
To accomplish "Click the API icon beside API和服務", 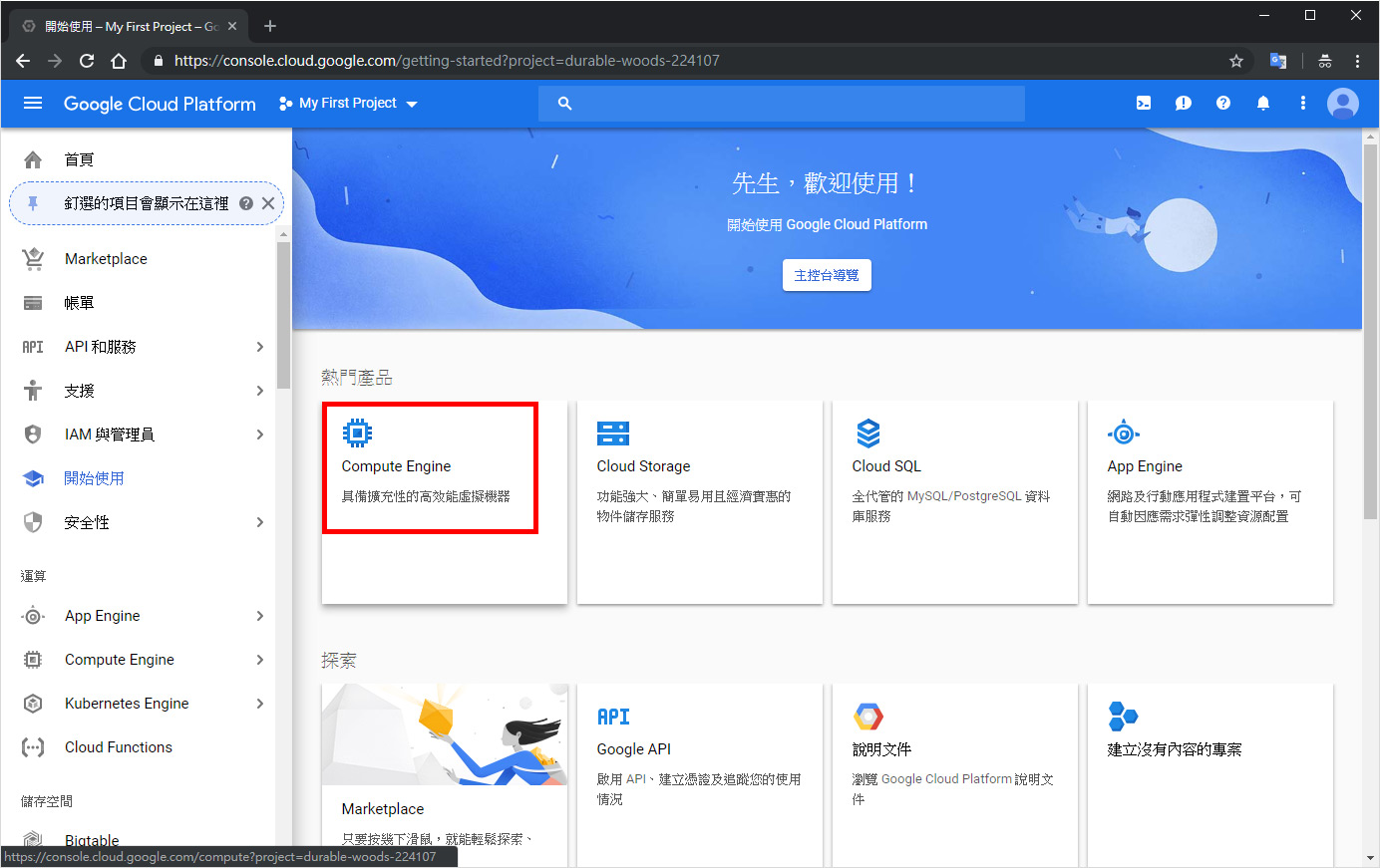I will [33, 347].
